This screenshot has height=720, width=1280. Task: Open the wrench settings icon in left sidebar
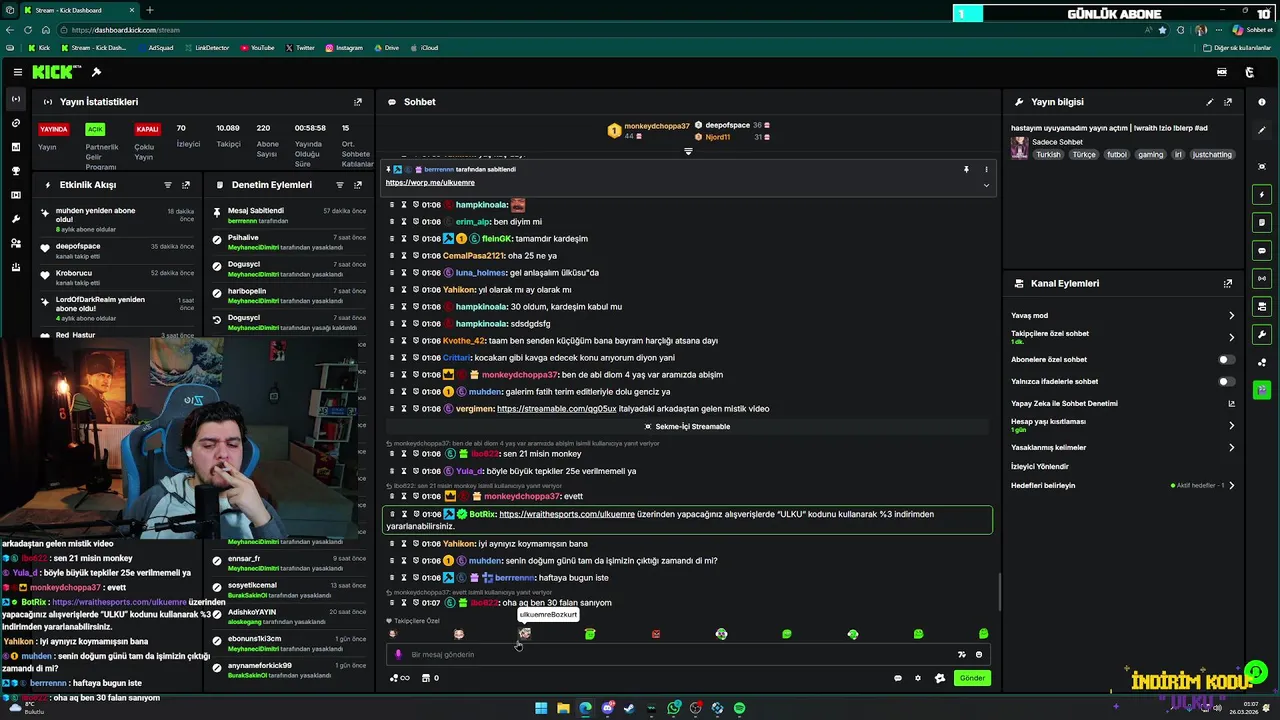click(x=16, y=219)
